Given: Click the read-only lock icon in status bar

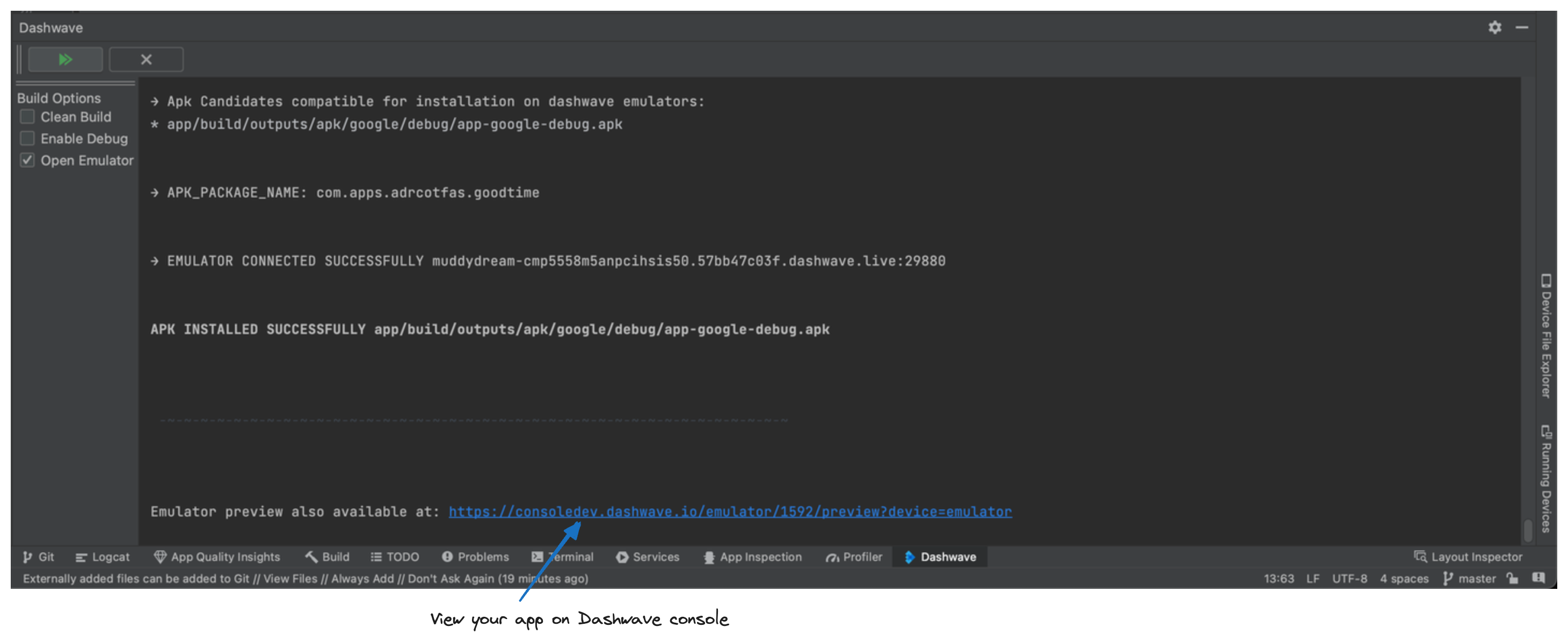Looking at the screenshot, I should click(1512, 578).
